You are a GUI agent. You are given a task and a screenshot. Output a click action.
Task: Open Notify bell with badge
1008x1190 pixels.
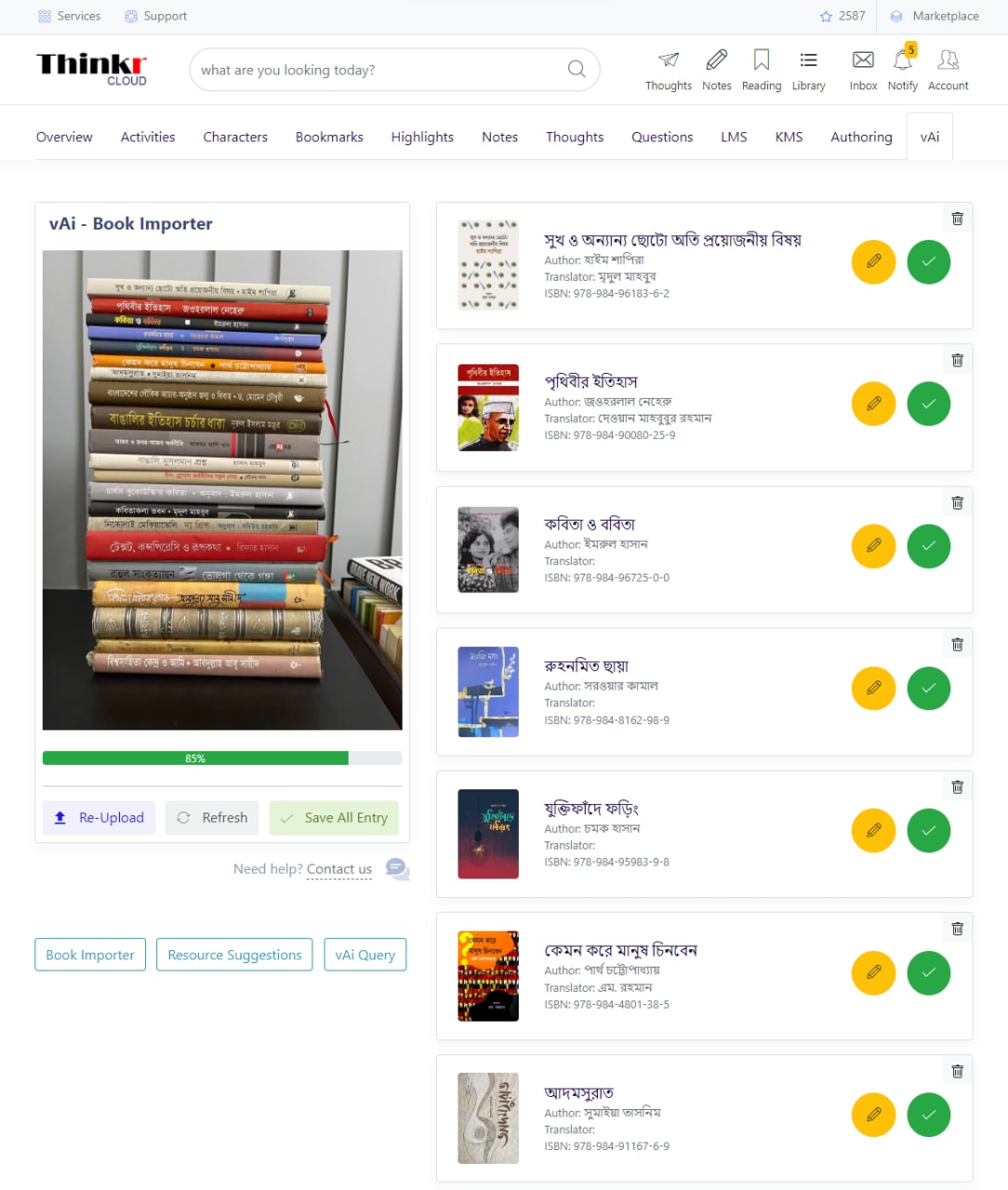point(903,59)
